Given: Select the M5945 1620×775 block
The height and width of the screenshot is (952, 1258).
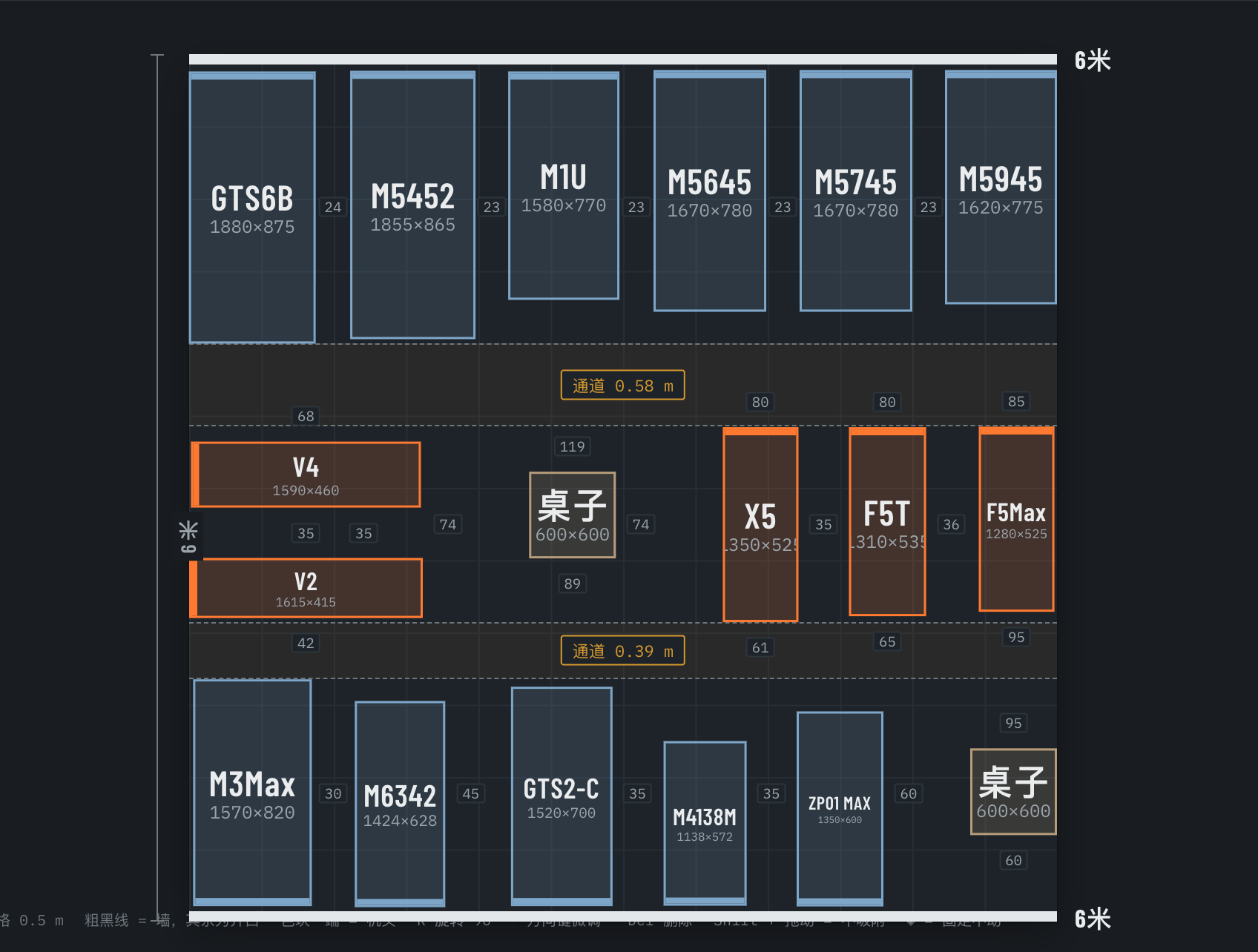Looking at the screenshot, I should pos(1001,187).
